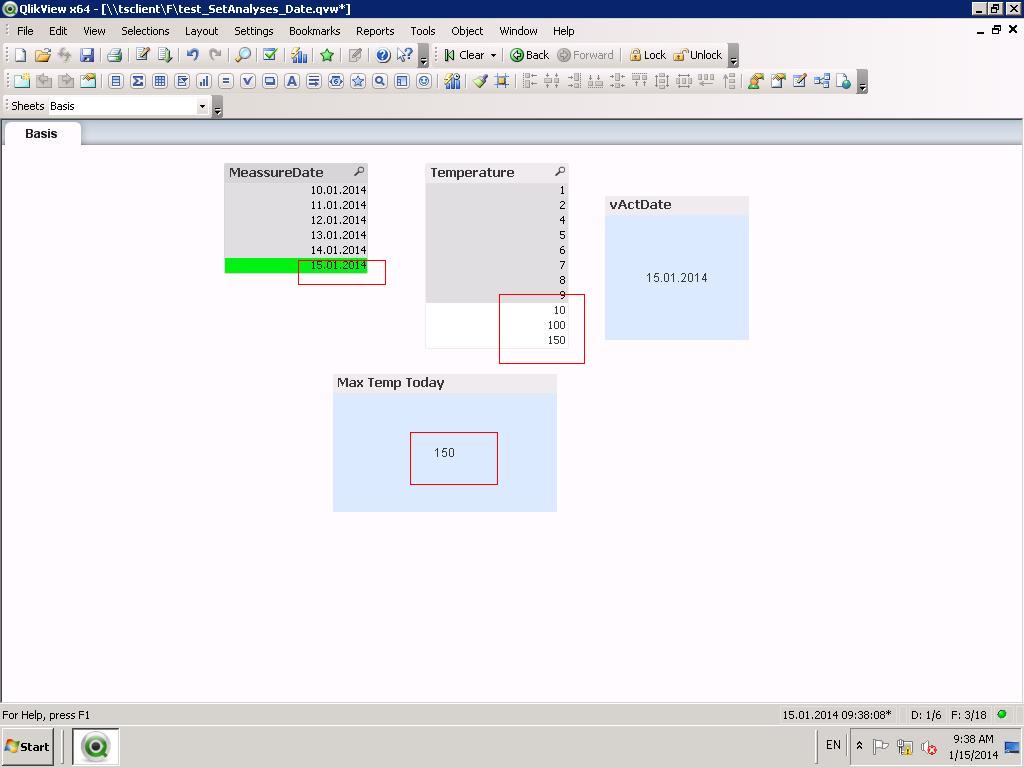
Task: Switch to the Basis sheet tab
Action: pos(41,133)
